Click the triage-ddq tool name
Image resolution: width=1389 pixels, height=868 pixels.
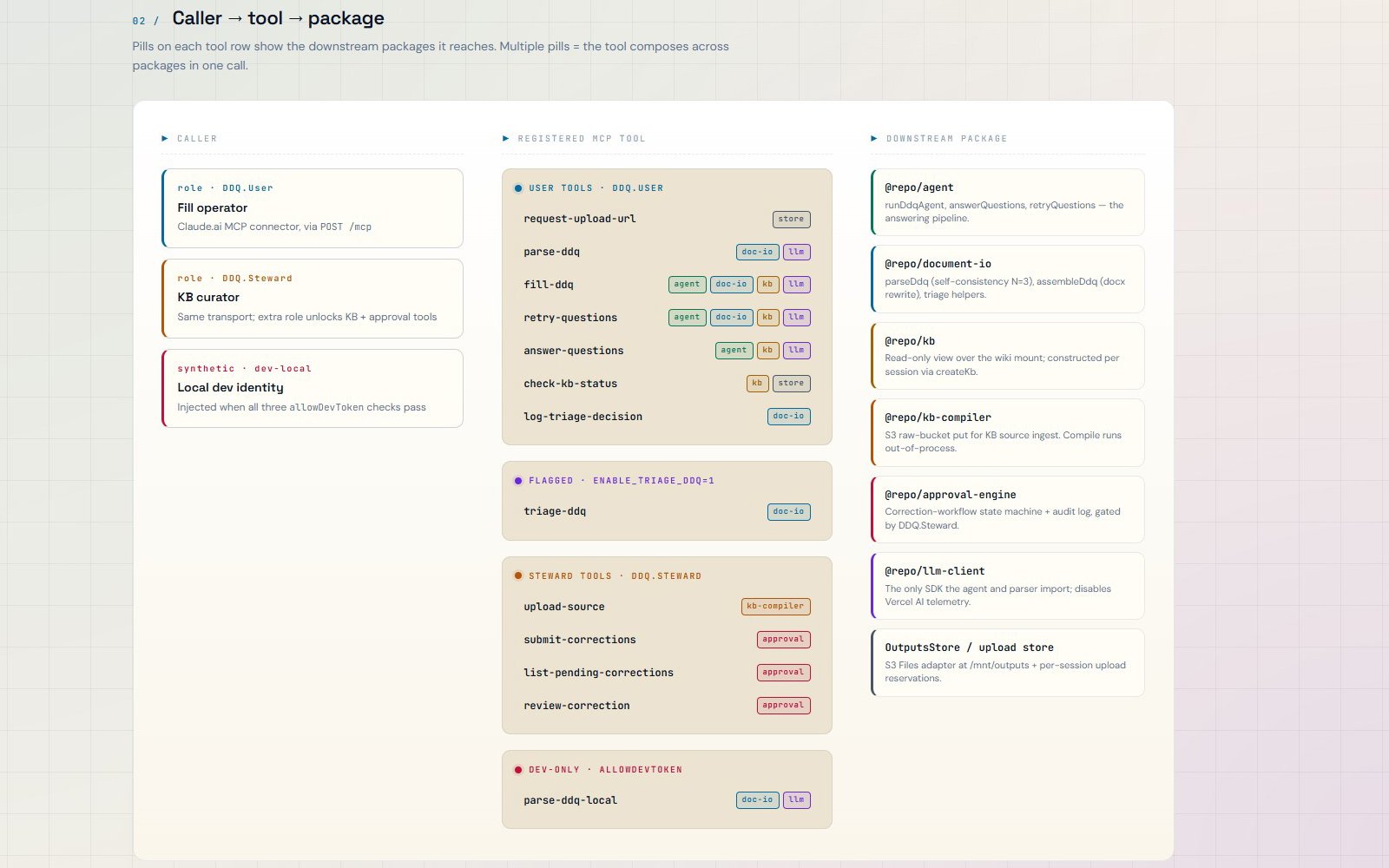click(555, 511)
